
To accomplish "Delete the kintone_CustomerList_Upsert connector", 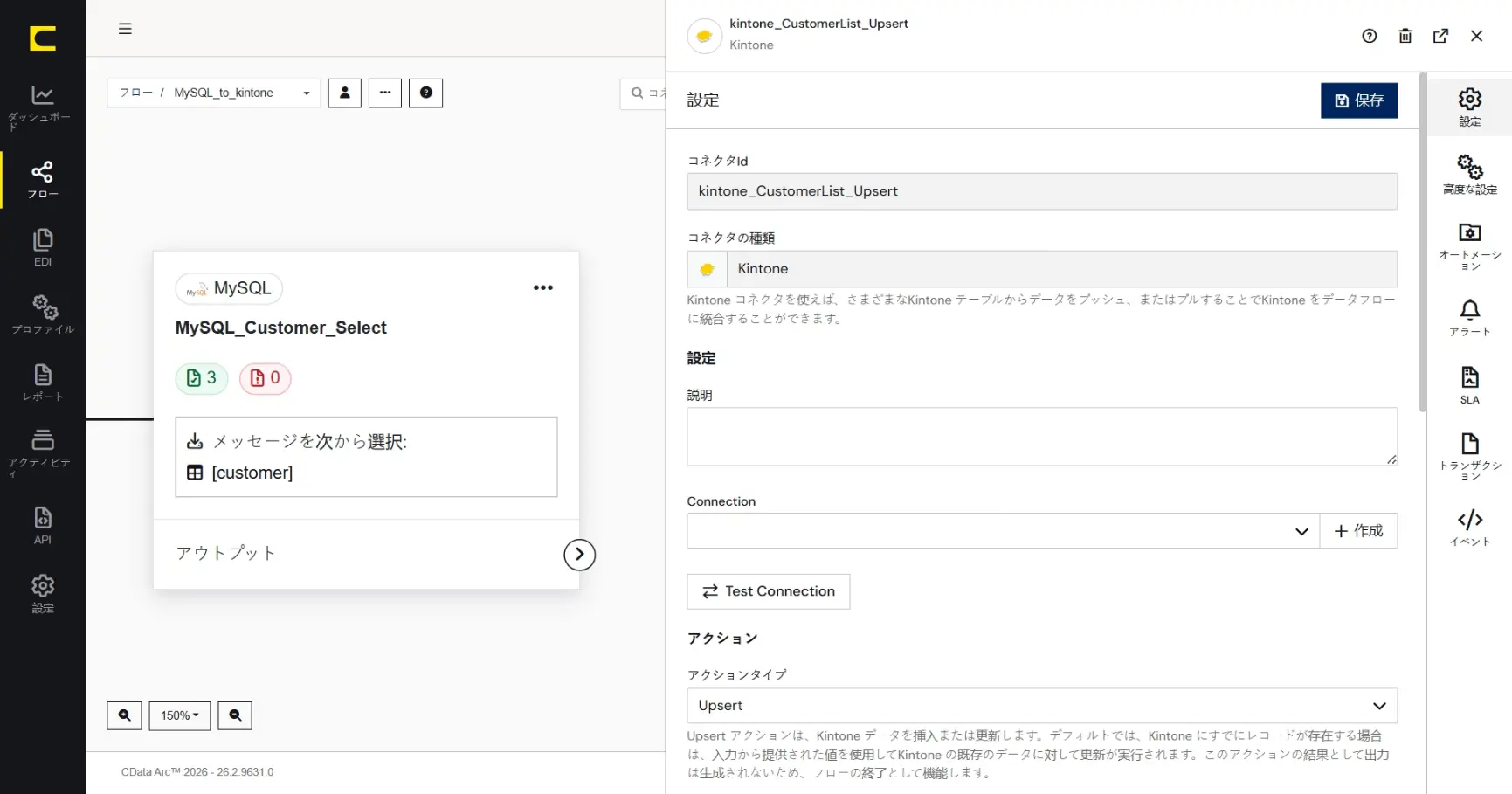I will pos(1405,36).
